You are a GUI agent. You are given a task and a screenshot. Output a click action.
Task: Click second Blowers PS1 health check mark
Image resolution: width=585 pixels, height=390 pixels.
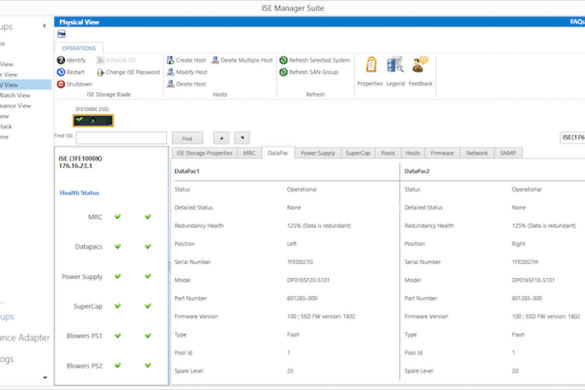point(148,336)
